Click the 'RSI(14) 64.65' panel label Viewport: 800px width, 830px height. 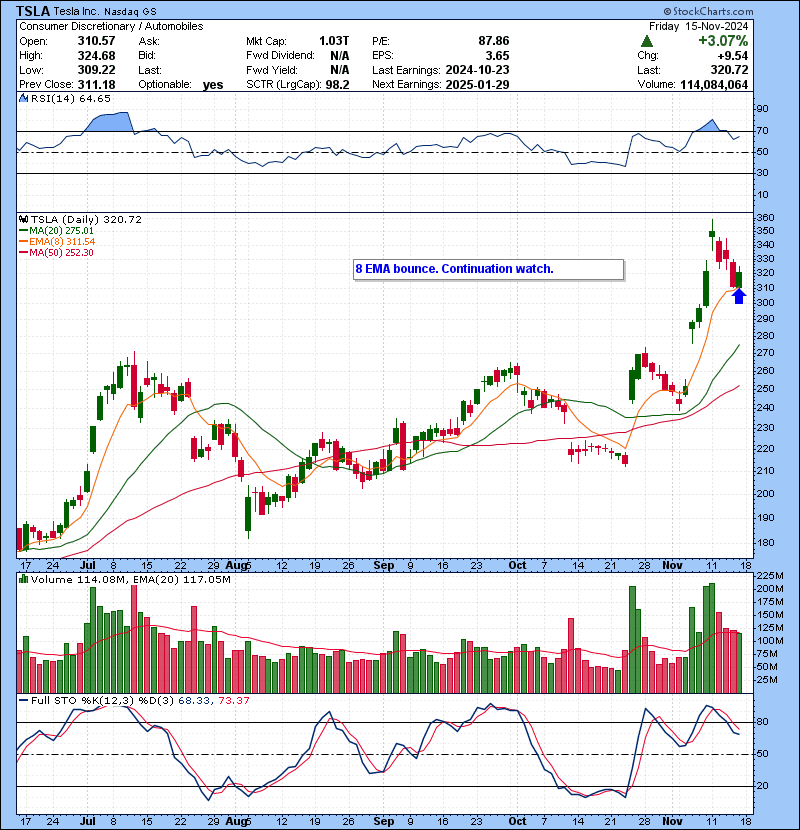[x=70, y=98]
